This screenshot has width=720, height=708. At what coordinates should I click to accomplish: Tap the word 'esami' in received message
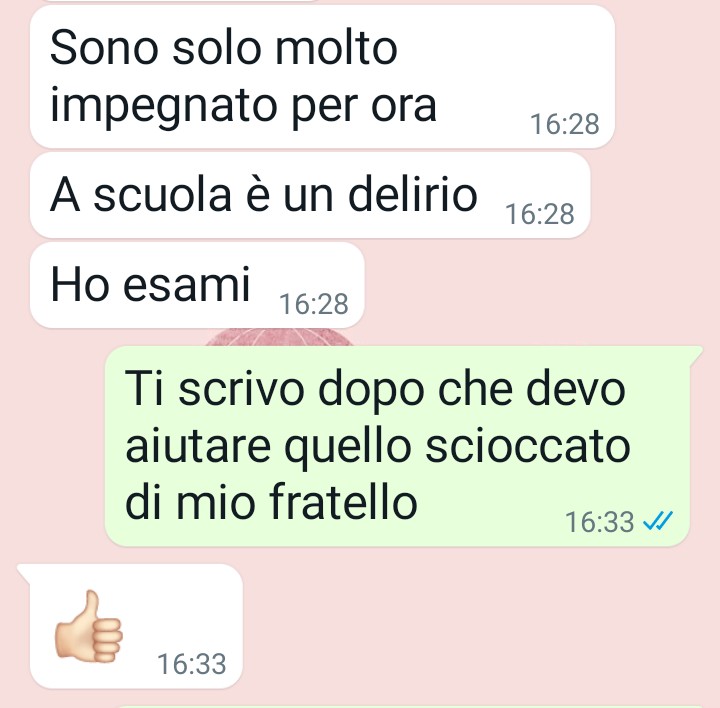pyautogui.click(x=186, y=285)
